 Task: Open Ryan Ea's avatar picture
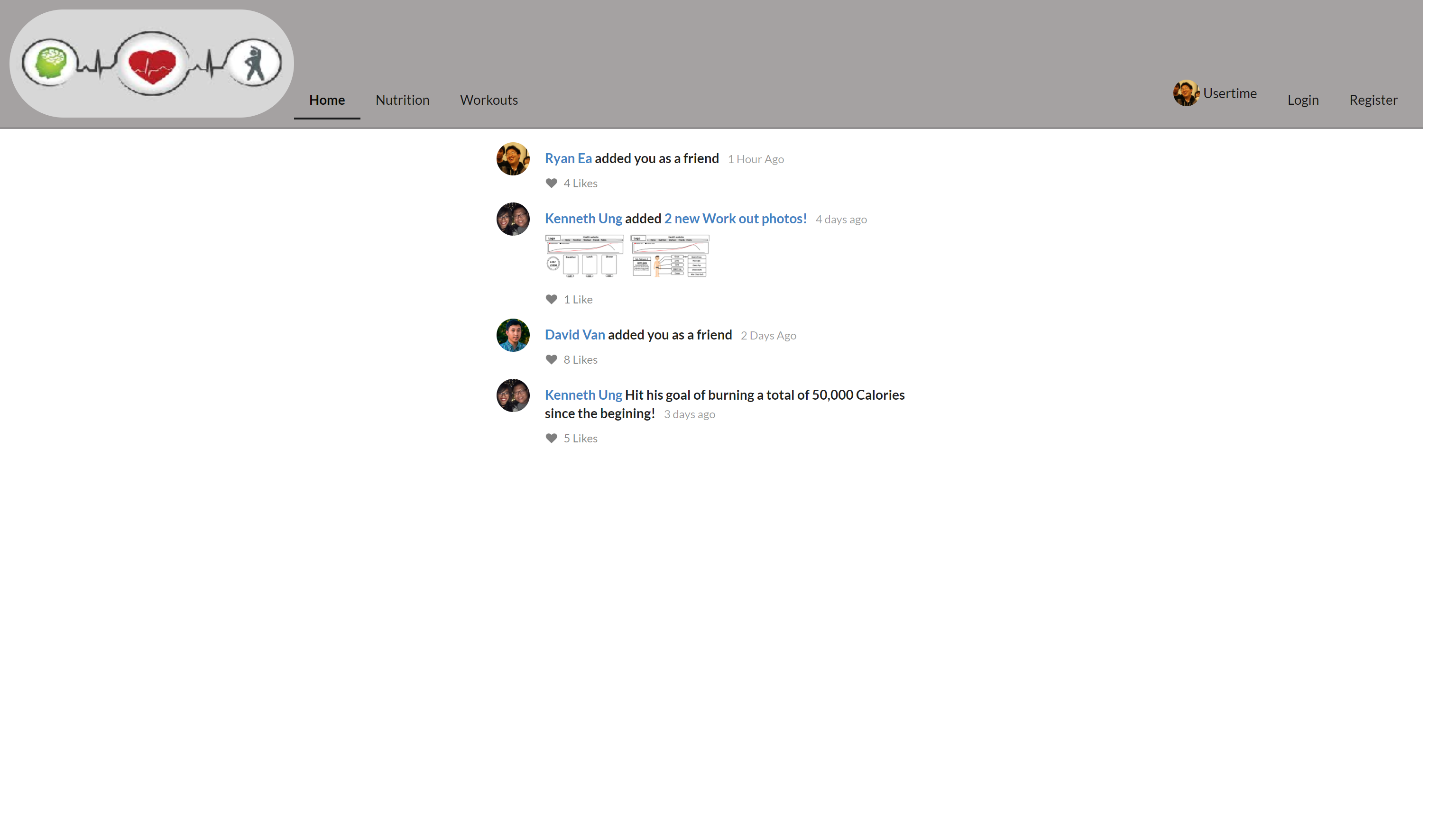tap(513, 159)
